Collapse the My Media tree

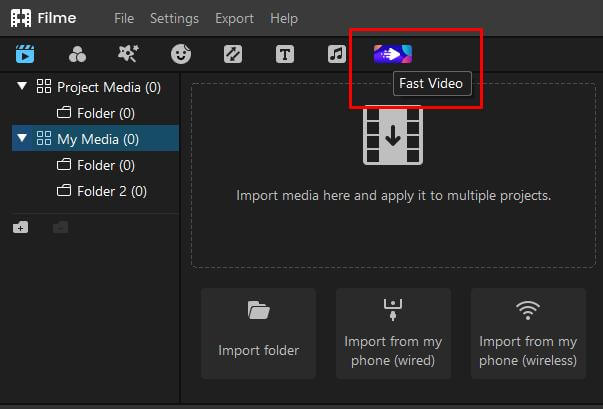pos(23,139)
